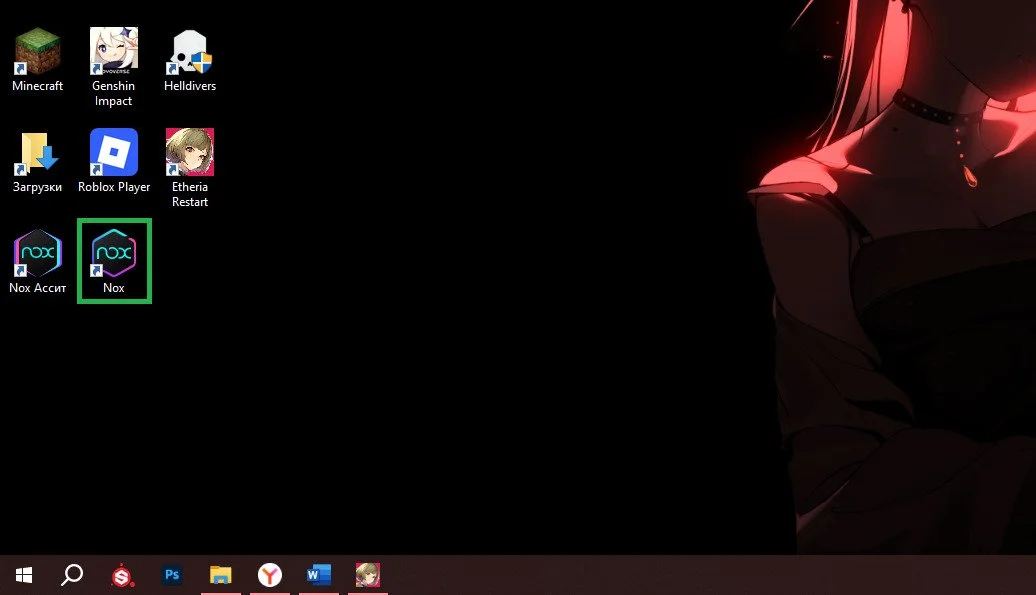Select the Roblox Player desktop shortcut
The height and width of the screenshot is (595, 1036).
click(114, 161)
